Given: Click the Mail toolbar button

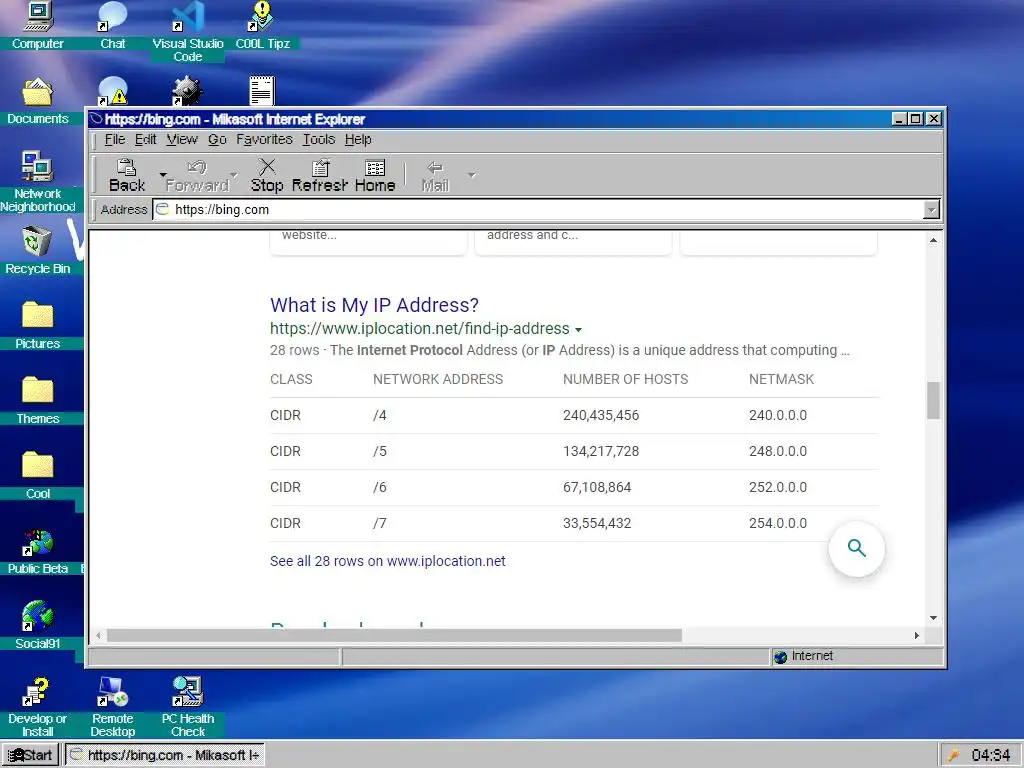Looking at the screenshot, I should pos(435,176).
